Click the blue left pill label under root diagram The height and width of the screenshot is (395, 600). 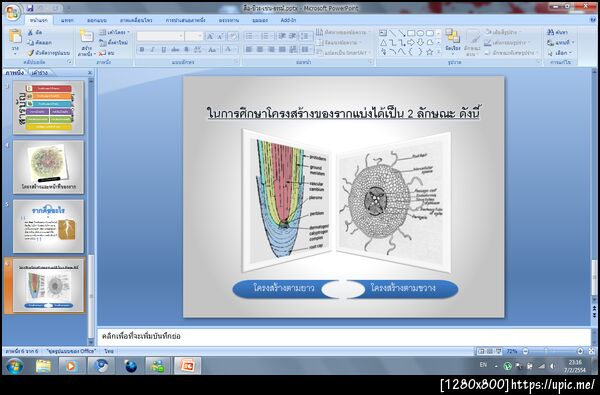tap(284, 288)
